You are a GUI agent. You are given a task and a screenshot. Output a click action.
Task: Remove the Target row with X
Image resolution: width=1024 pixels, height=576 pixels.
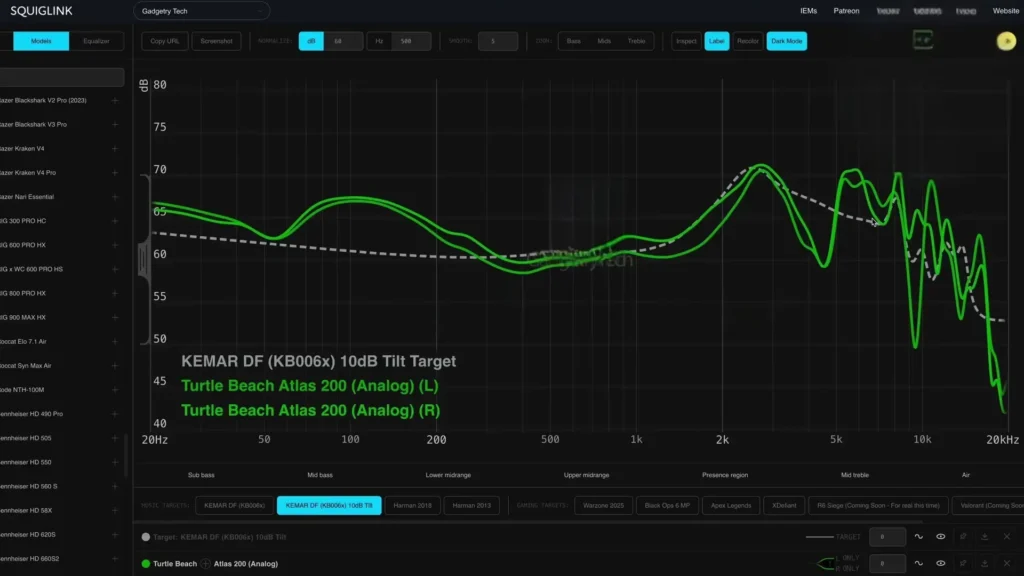1007,537
